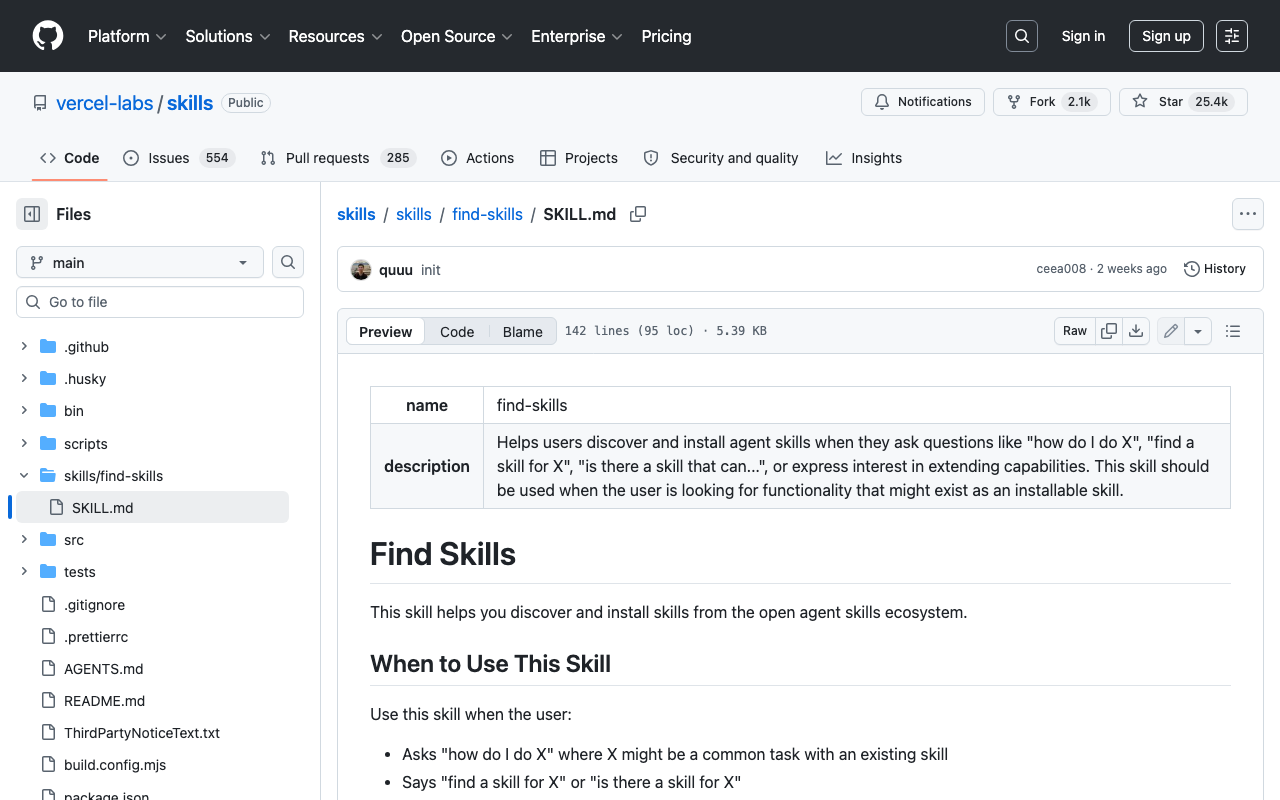Open AGENTS.md in file tree
Screen dimensions: 1280x800
104,668
